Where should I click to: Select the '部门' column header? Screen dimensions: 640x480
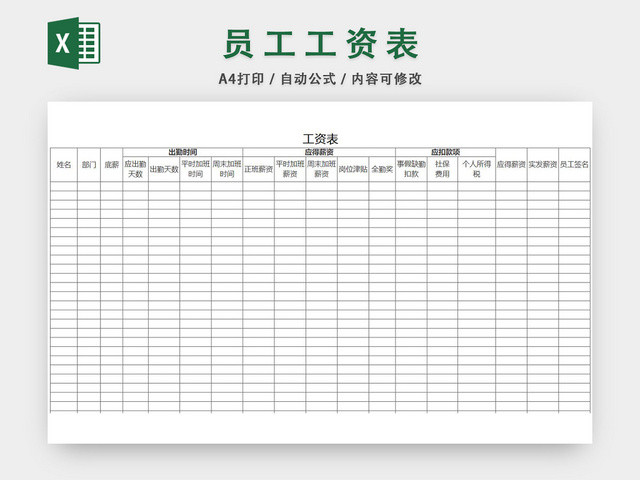coord(89,165)
